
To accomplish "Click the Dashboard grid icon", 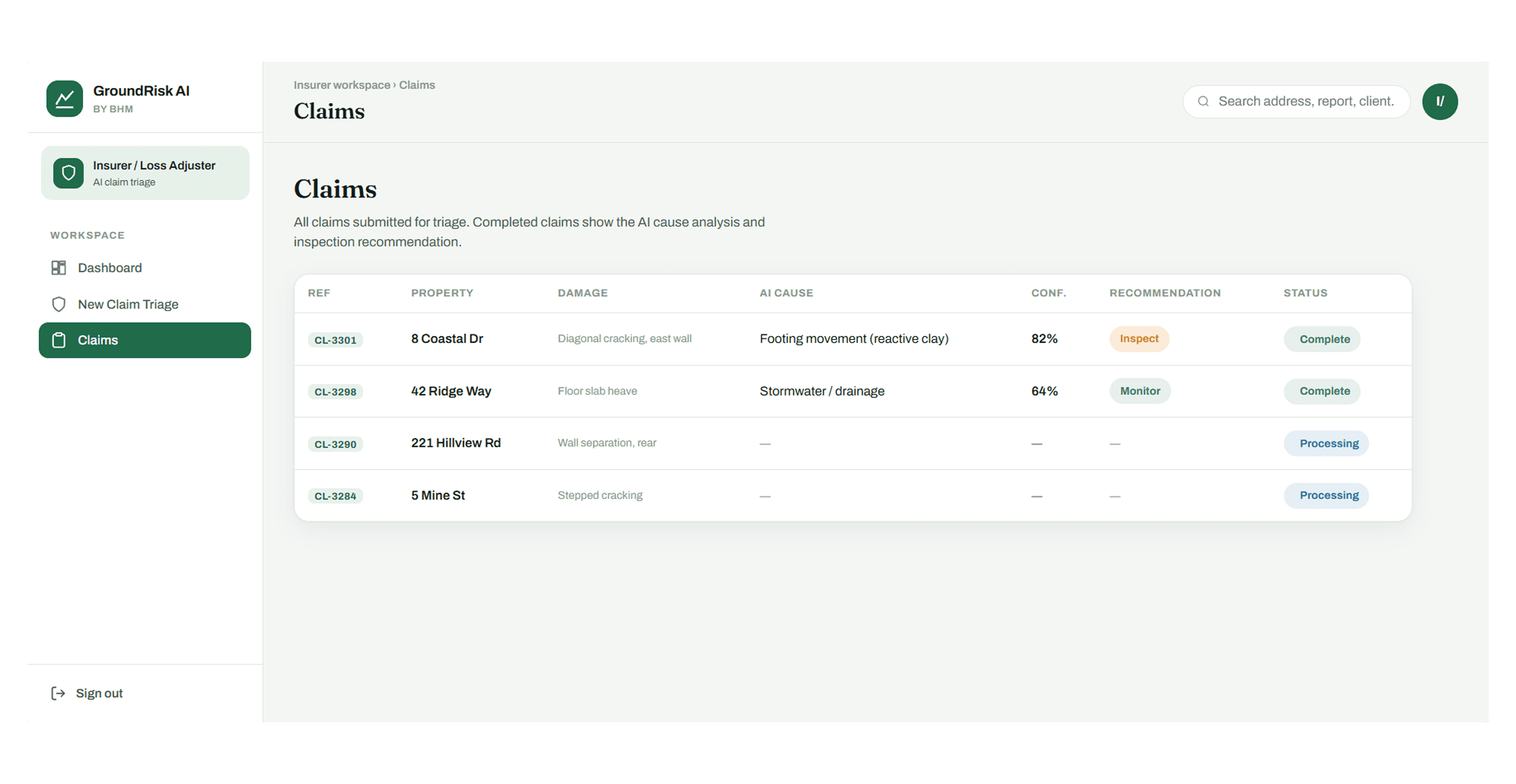I will point(59,268).
